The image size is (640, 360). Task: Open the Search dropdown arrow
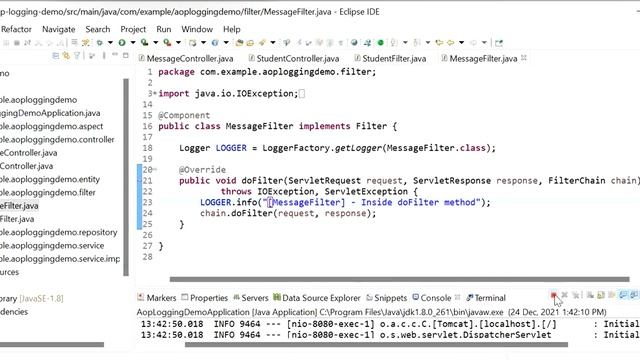[x=273, y=42]
